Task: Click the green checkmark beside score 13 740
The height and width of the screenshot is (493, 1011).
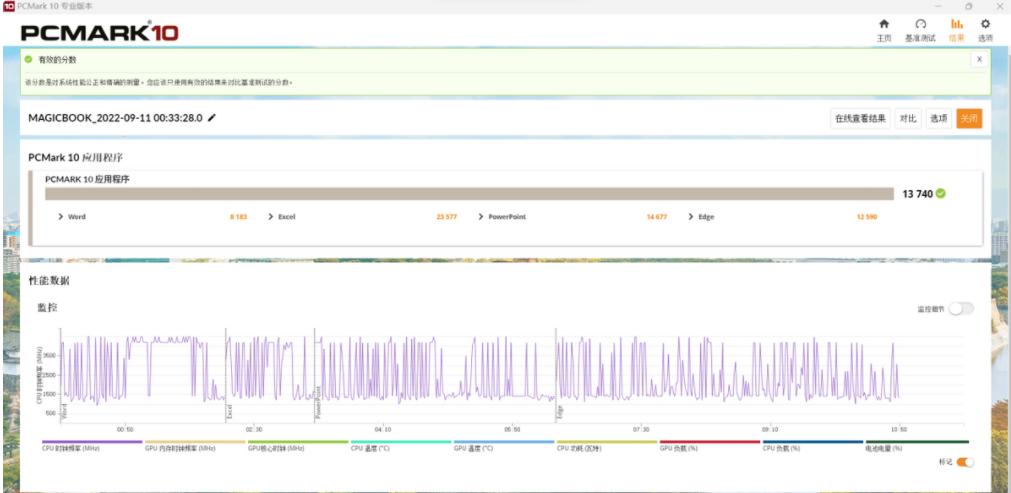Action: [941, 194]
